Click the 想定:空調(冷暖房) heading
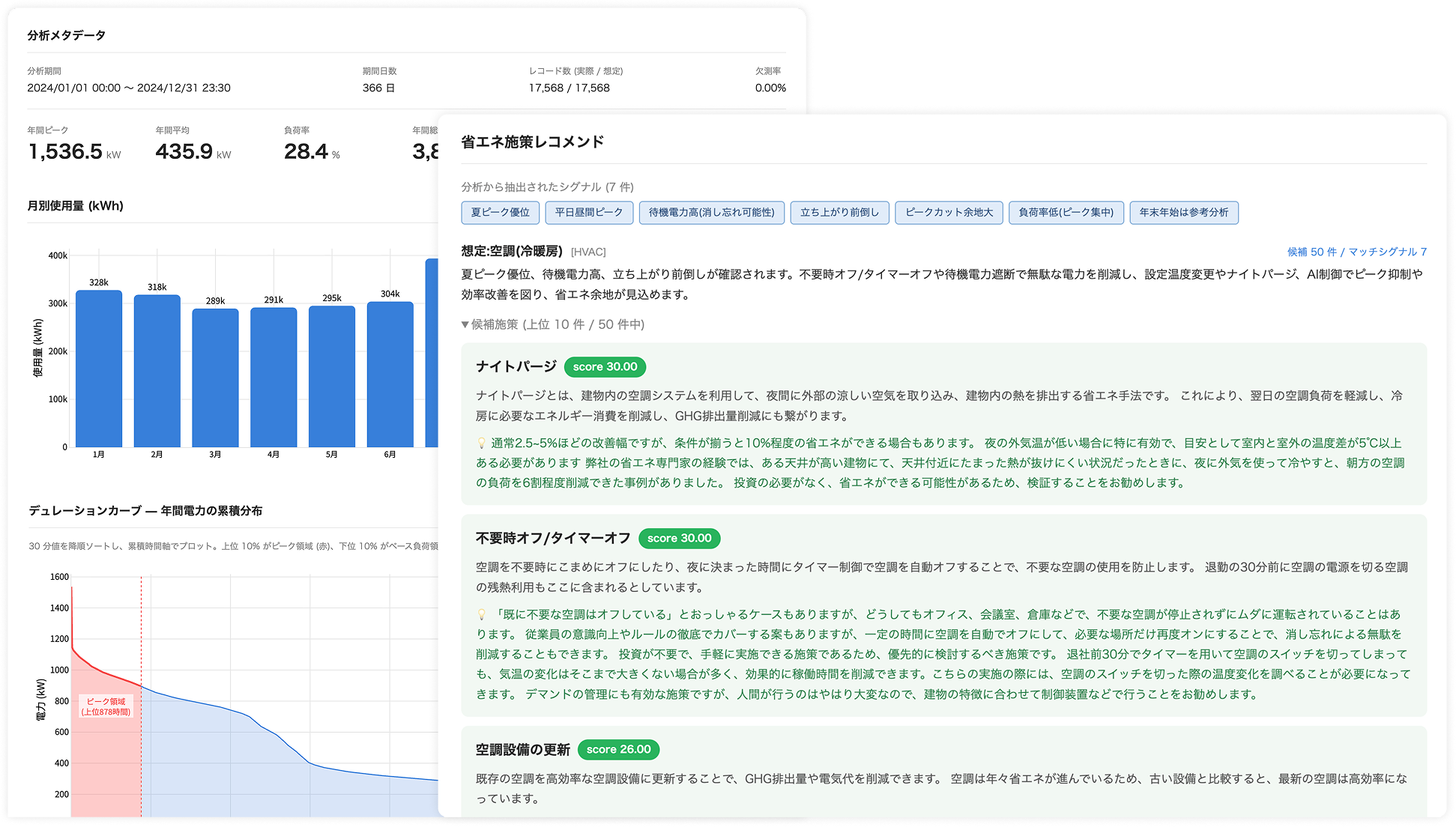Image resolution: width=1456 pixels, height=827 pixels. point(512,252)
